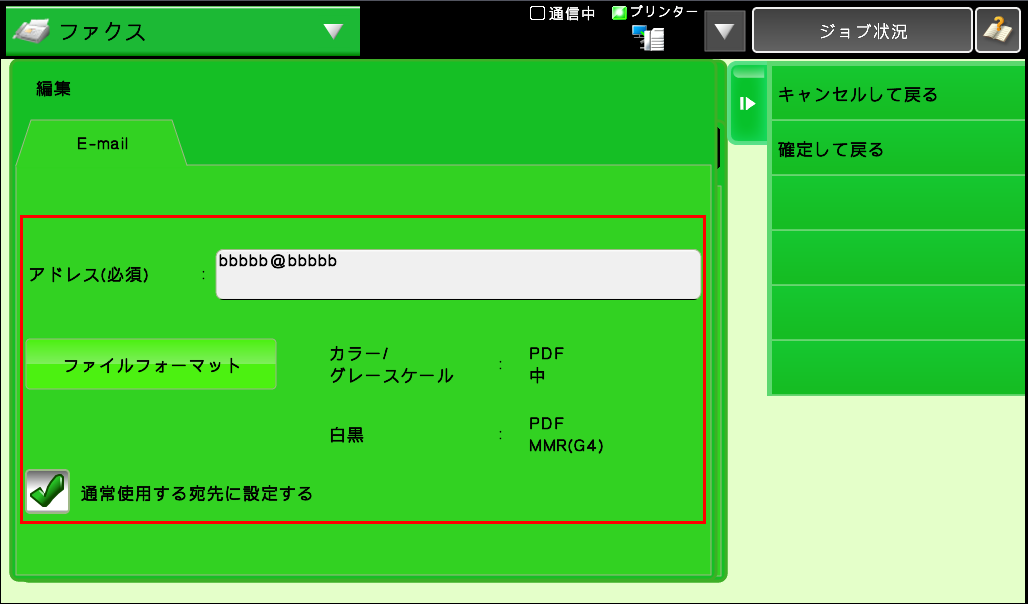
Task: Open the ジョブ状況 job status button
Action: tap(862, 31)
